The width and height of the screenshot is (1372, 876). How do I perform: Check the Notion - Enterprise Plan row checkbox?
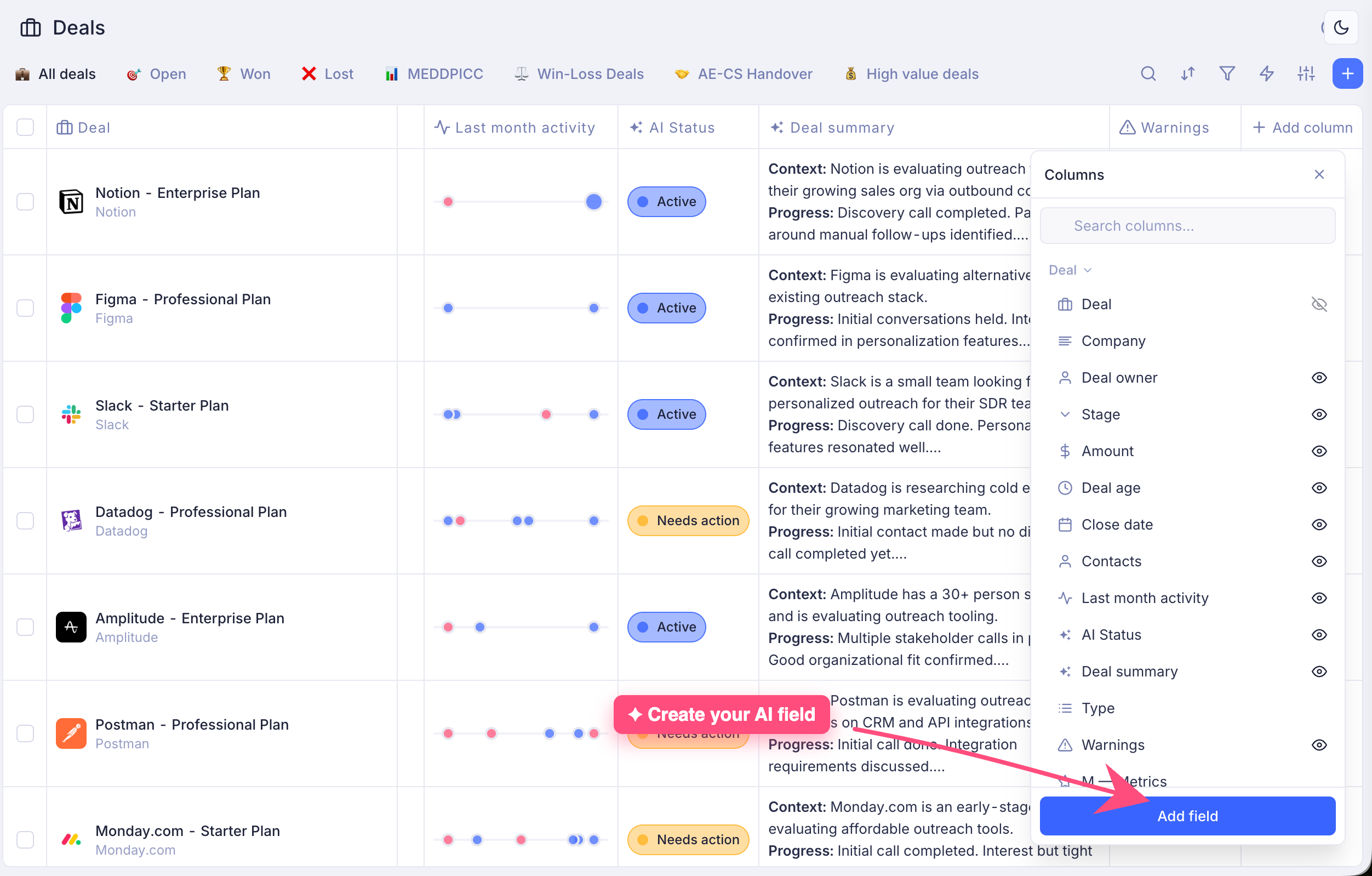[25, 202]
